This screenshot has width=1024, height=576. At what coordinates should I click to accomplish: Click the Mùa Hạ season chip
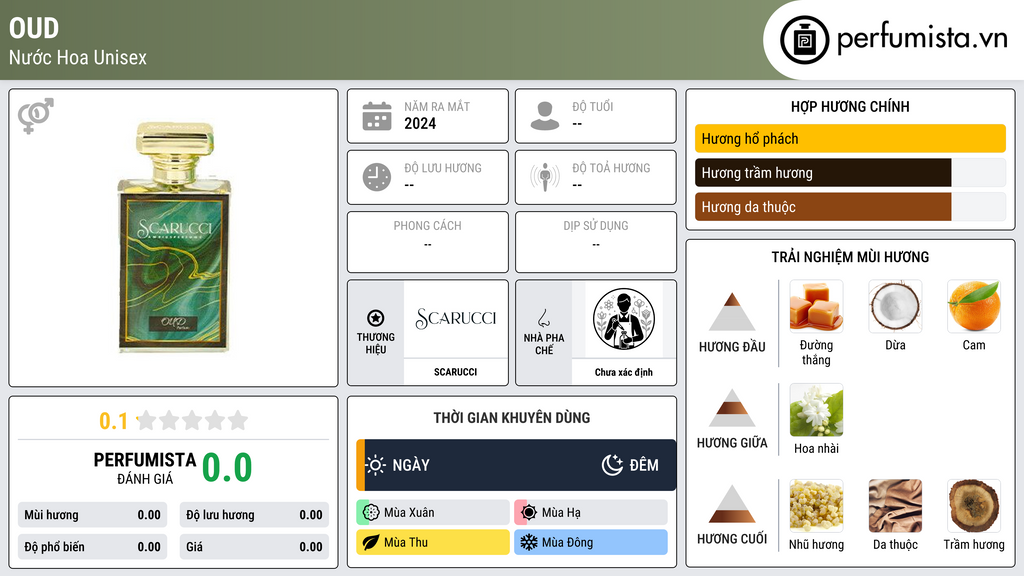point(591,513)
